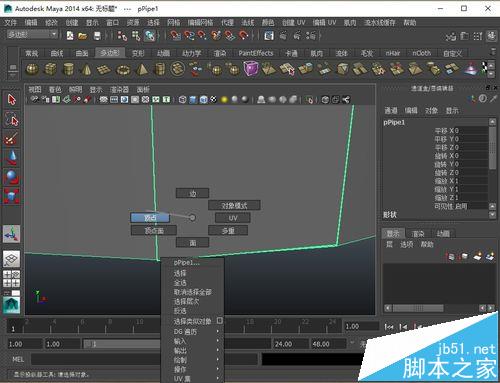Check the 选择类似对象 option box

click(x=220, y=321)
